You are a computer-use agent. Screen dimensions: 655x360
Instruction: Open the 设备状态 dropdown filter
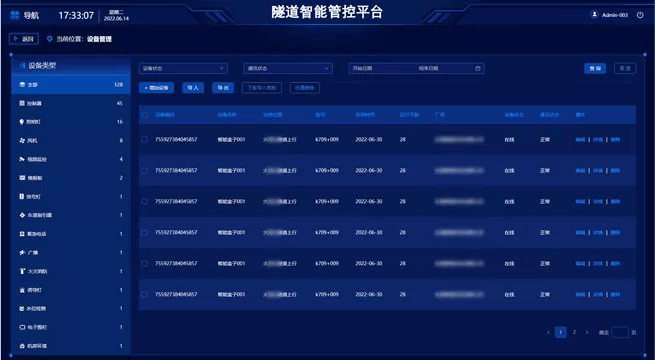[183, 68]
